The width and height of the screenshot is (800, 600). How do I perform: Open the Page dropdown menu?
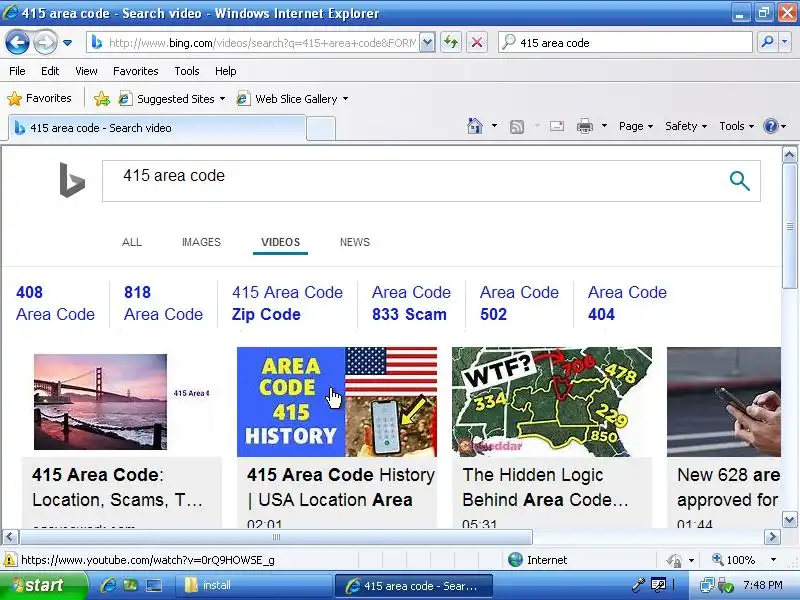[636, 126]
